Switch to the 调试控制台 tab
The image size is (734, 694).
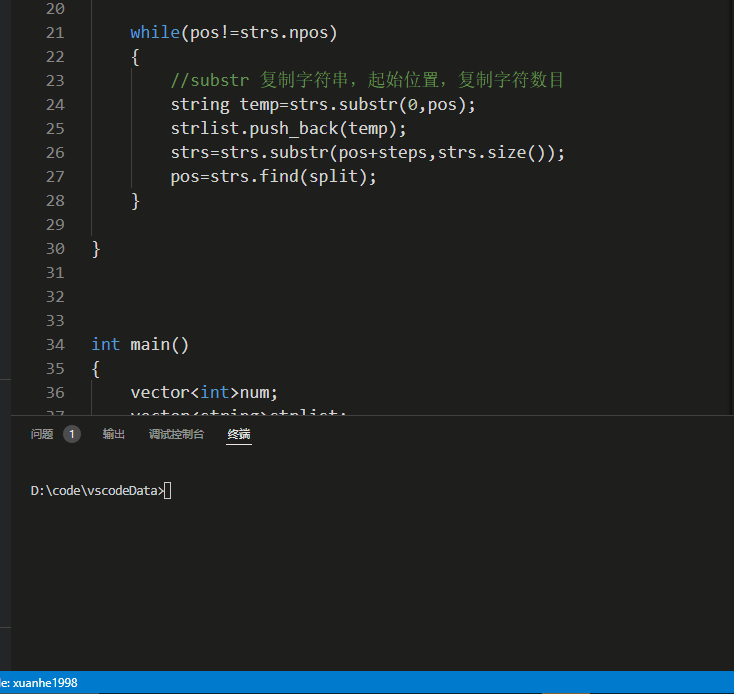176,434
